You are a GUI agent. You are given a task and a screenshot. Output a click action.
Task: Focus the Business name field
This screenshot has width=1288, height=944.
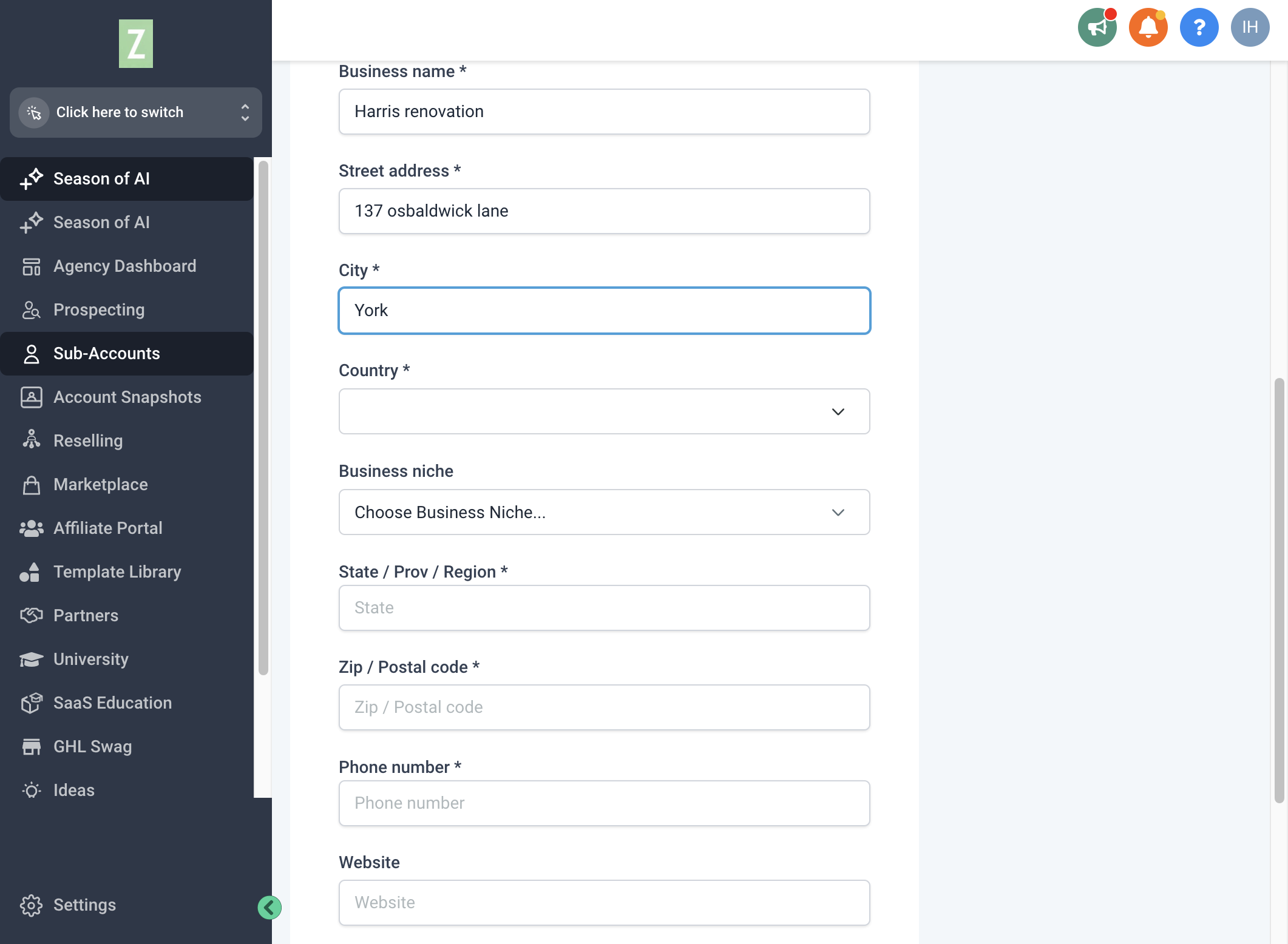(604, 112)
